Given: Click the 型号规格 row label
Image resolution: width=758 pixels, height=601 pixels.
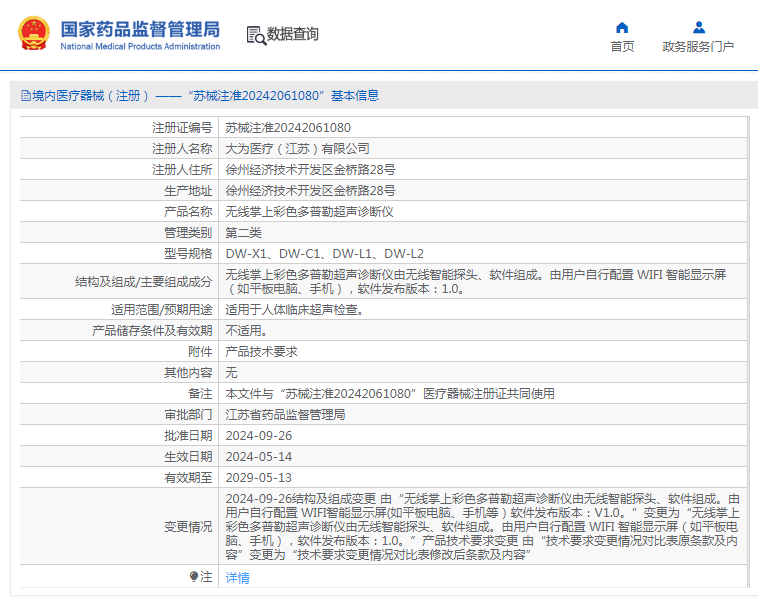Looking at the screenshot, I should pyautogui.click(x=188, y=254).
